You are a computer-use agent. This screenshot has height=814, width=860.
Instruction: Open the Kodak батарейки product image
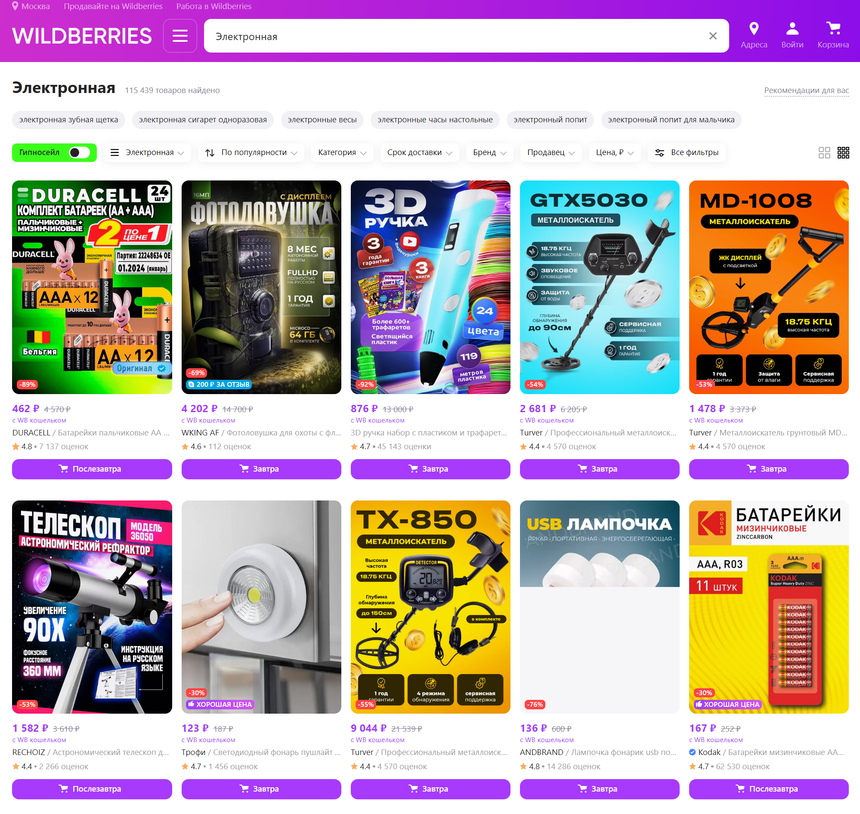click(769, 607)
